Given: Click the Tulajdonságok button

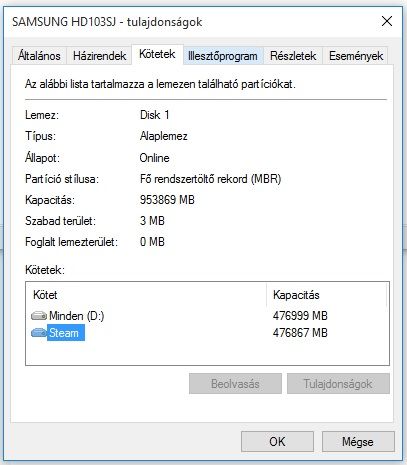Looking at the screenshot, I should 338,384.
